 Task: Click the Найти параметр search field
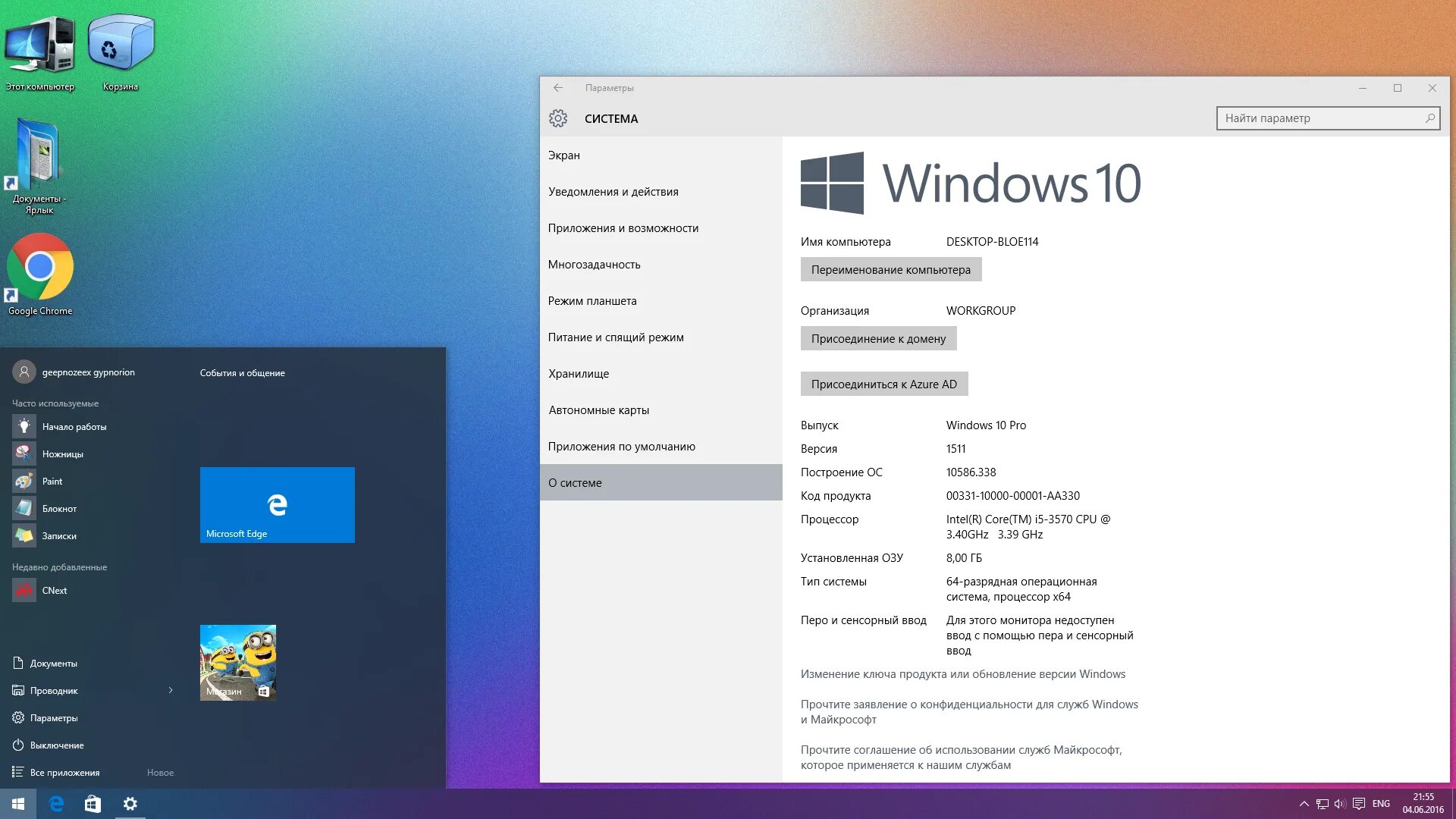1319,118
